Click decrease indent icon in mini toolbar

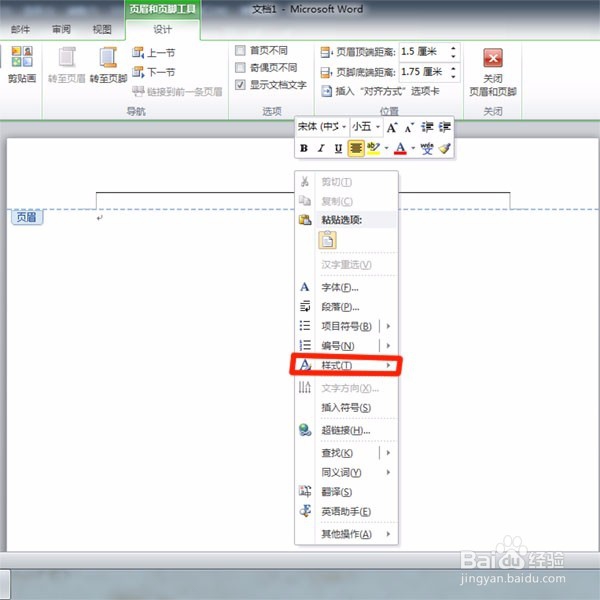coord(427,127)
